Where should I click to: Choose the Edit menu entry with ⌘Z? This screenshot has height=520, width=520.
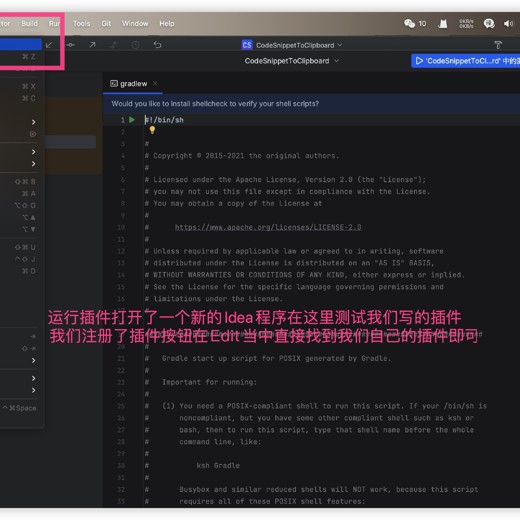(x=21, y=57)
